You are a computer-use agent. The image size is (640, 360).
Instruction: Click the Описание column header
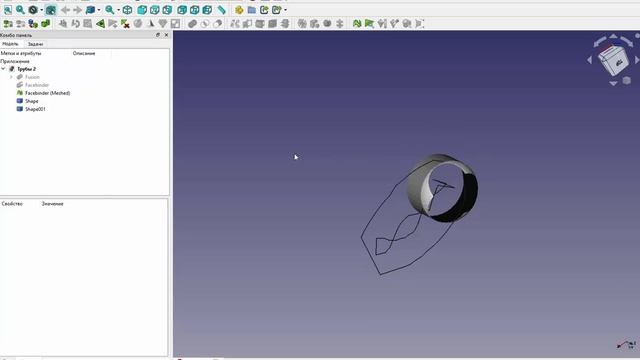coord(84,53)
